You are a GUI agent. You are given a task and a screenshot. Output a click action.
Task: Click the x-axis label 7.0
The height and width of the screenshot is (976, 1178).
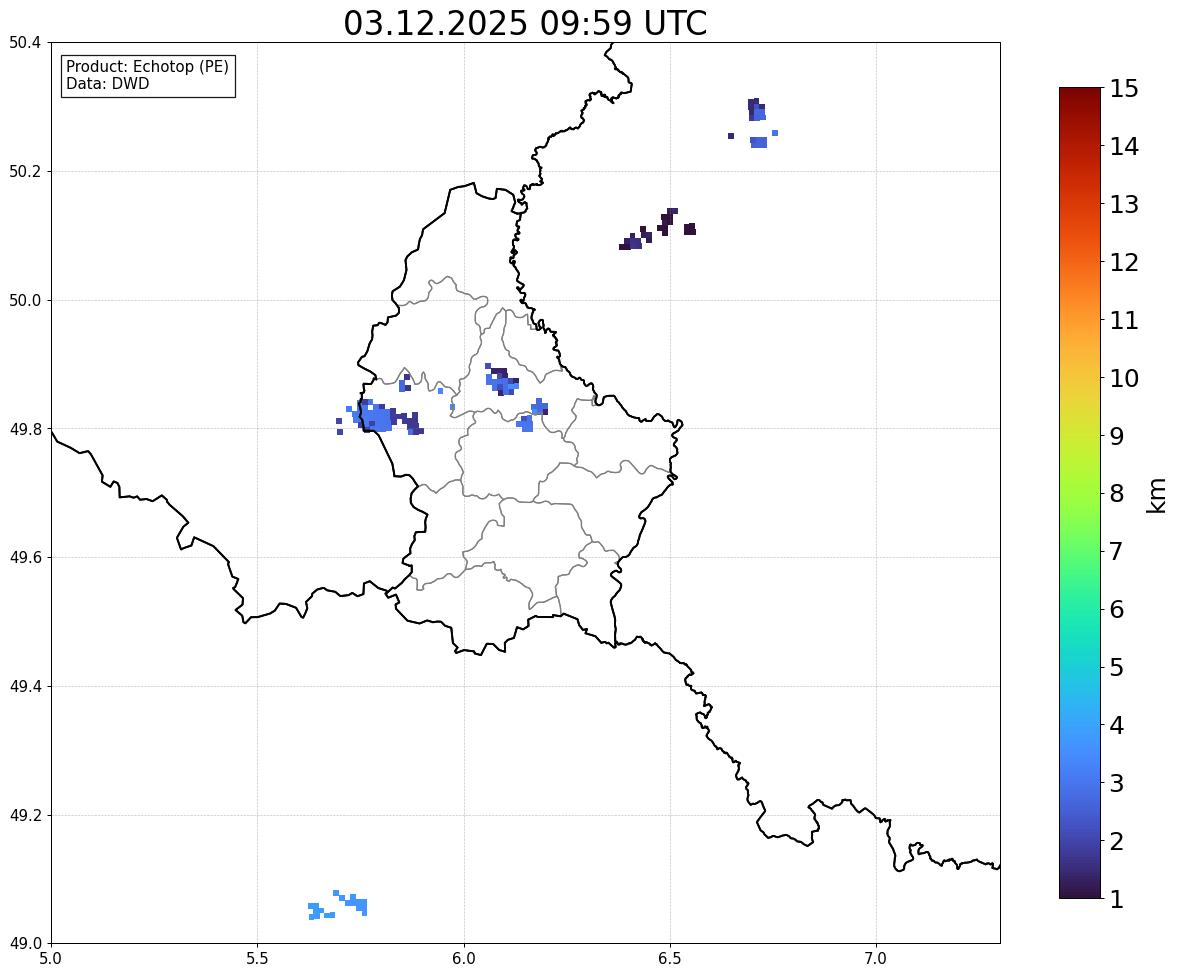coord(876,959)
